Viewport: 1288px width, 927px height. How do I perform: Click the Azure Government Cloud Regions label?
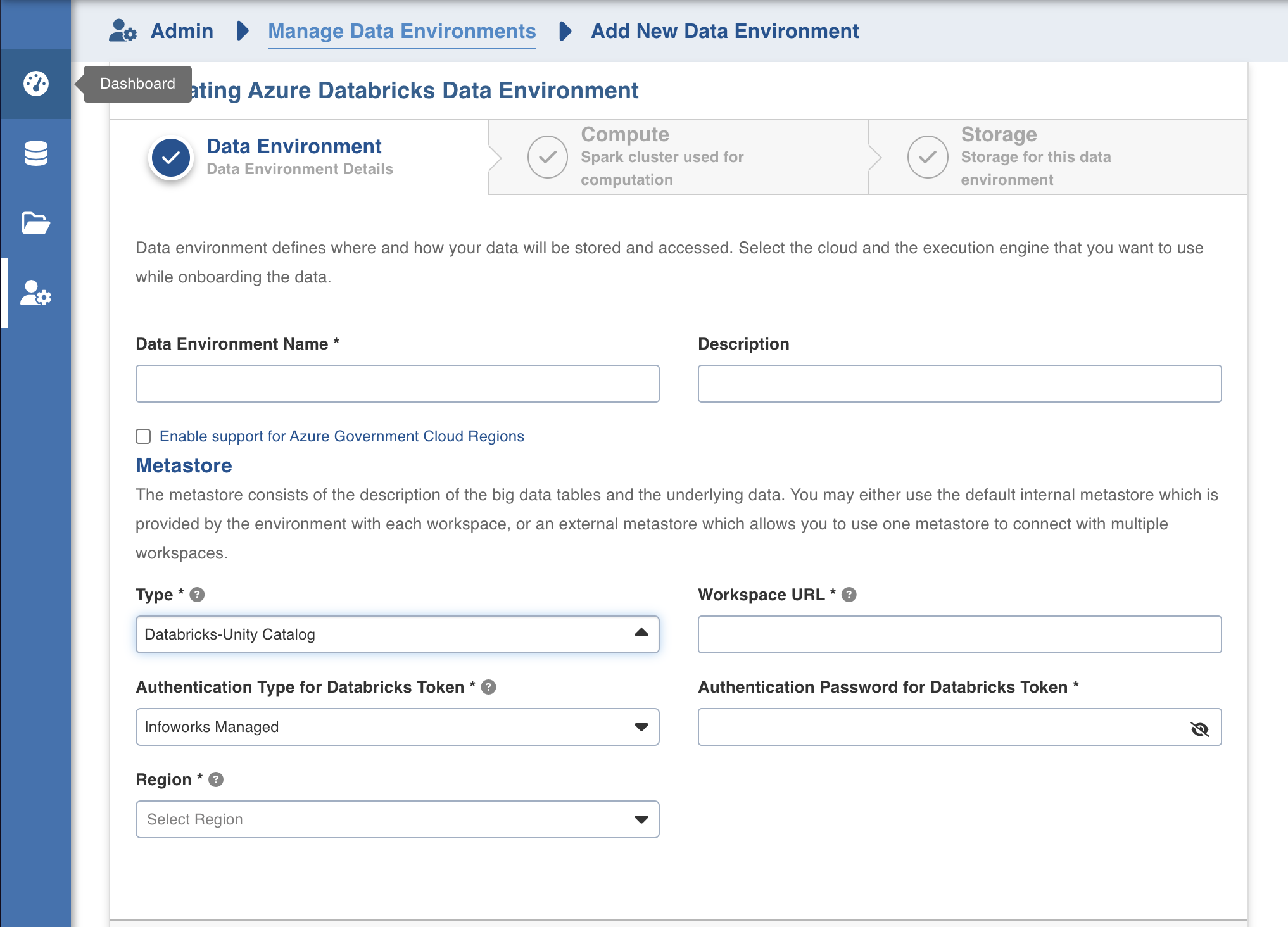[342, 436]
